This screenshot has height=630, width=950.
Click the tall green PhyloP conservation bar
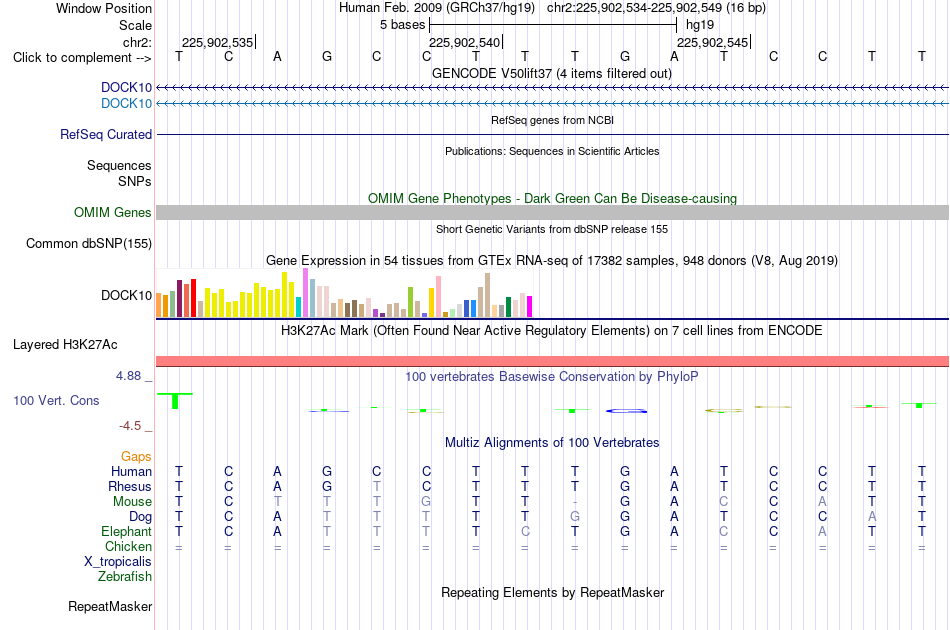tap(175, 401)
